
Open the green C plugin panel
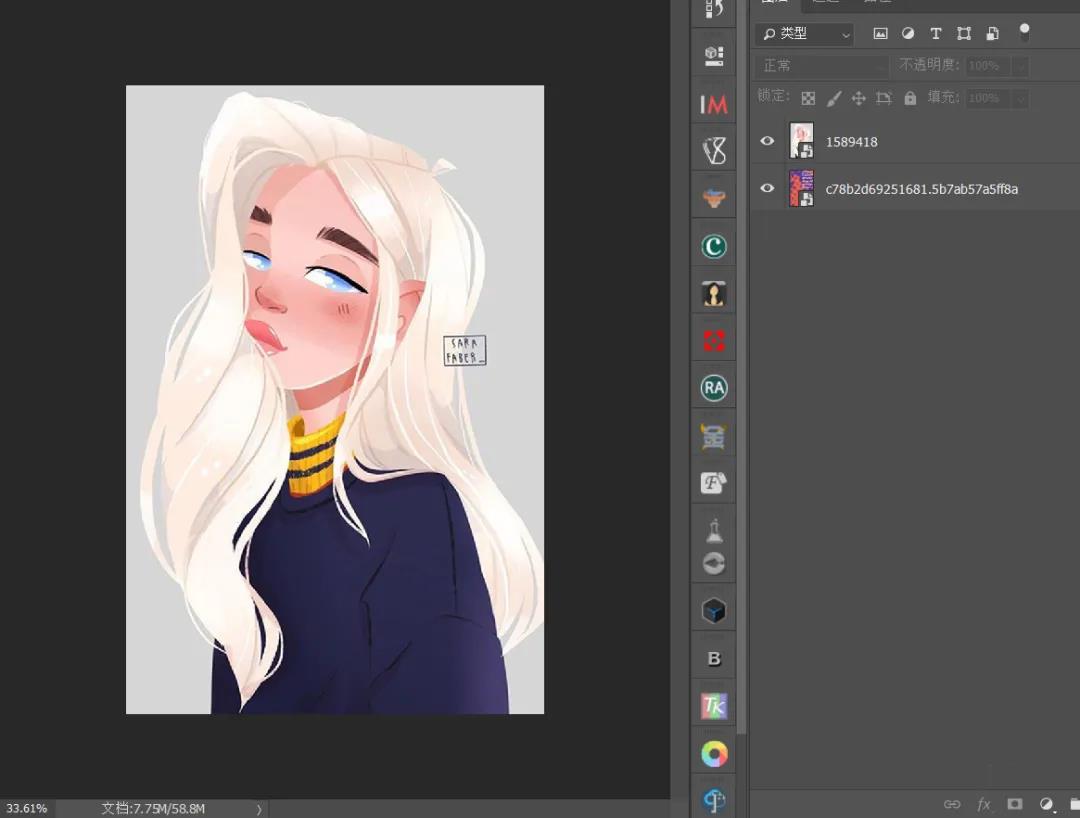pyautogui.click(x=713, y=246)
